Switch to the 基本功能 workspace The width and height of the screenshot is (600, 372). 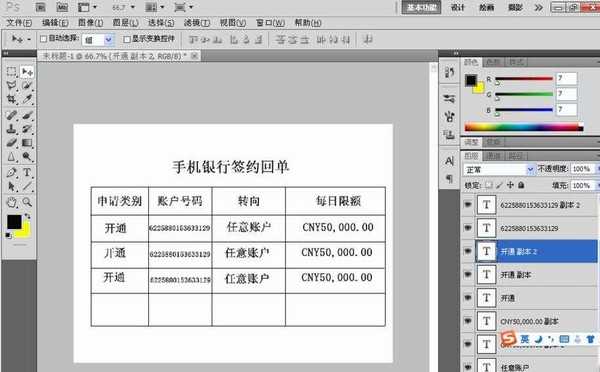point(421,7)
